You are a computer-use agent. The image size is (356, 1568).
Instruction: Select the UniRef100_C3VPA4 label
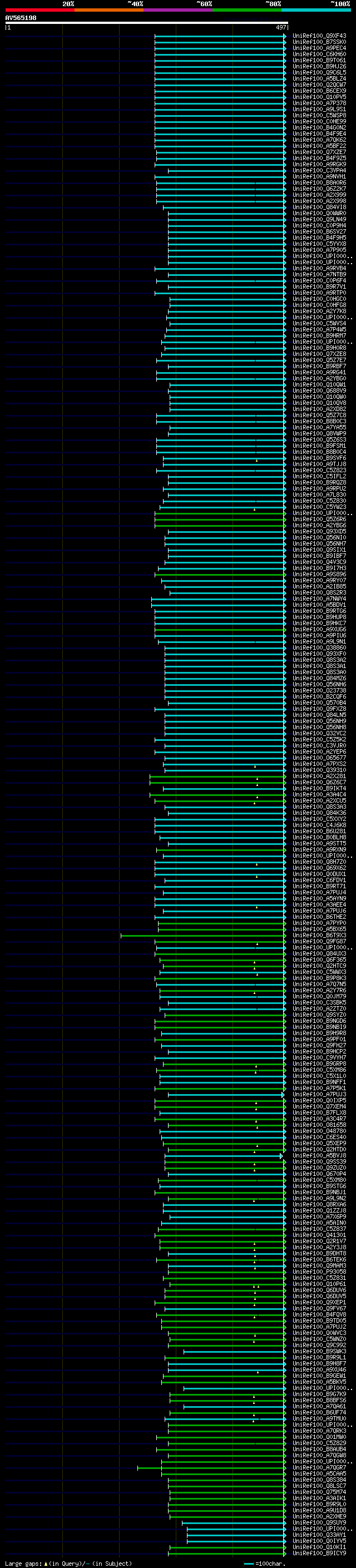pyautogui.click(x=319, y=170)
